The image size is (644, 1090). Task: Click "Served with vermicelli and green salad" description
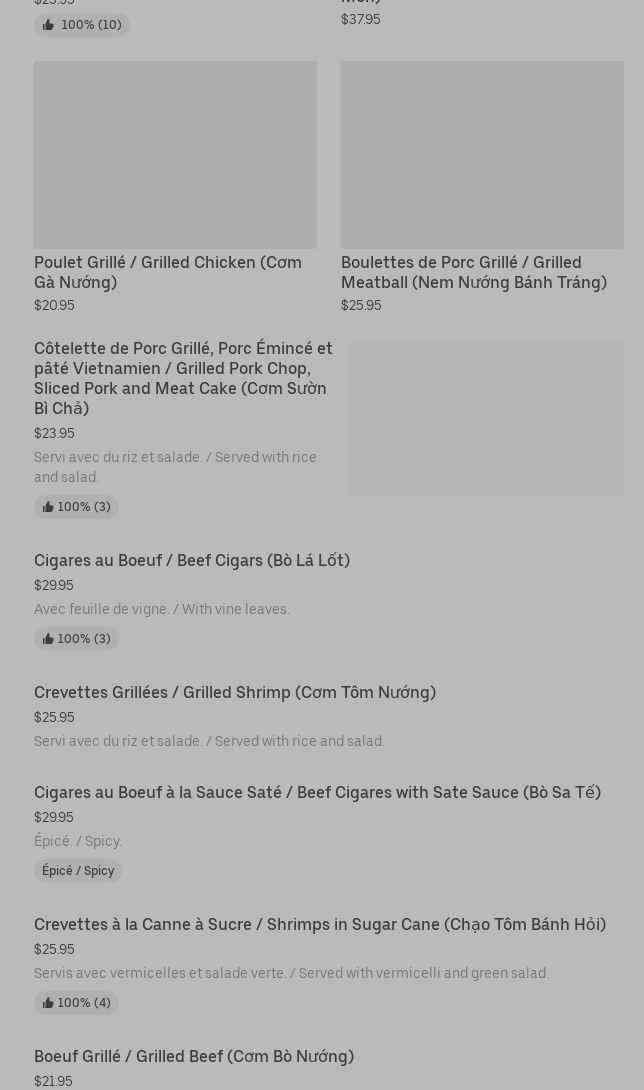click(x=291, y=973)
